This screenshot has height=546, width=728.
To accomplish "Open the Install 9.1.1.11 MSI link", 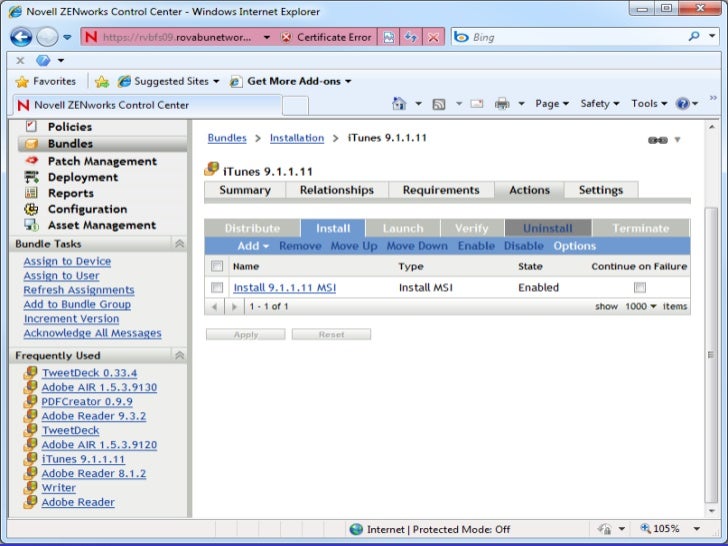I will 285,288.
